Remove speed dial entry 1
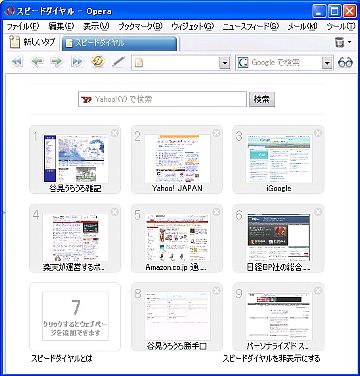 tap(115, 133)
